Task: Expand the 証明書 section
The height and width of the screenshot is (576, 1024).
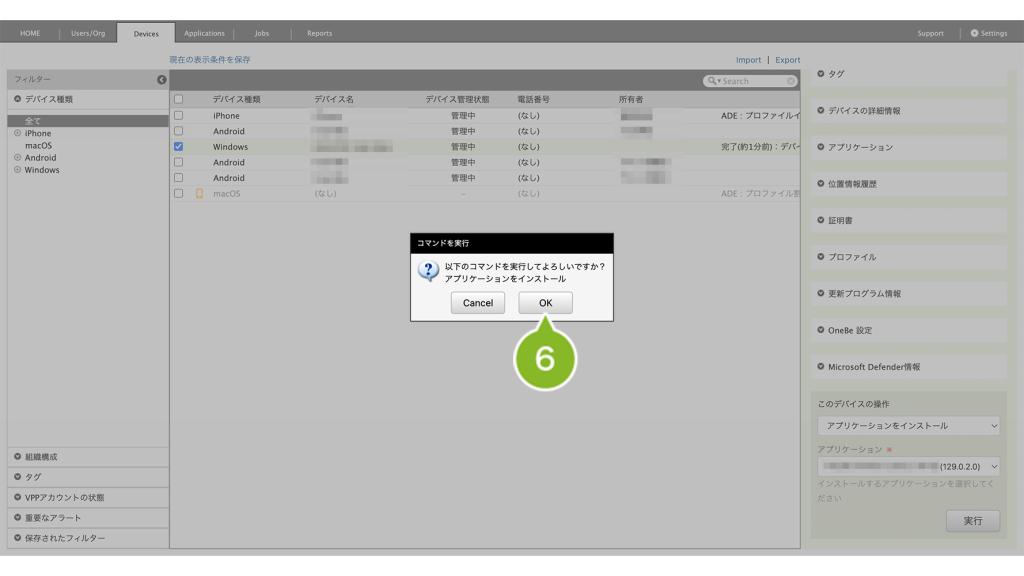Action: [x=821, y=220]
